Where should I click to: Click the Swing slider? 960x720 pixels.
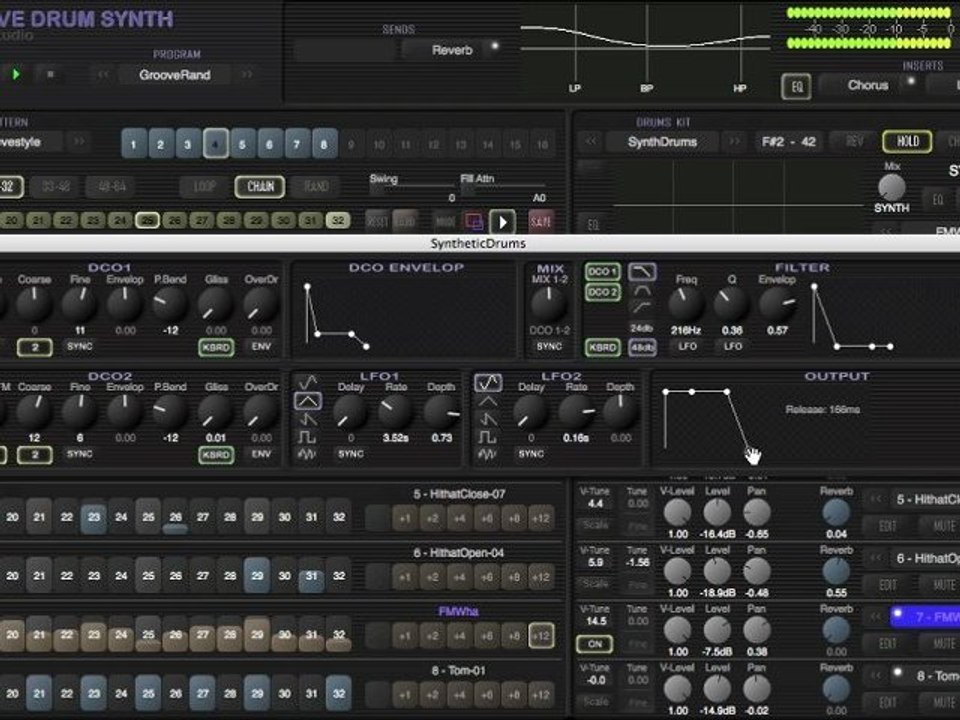coord(410,187)
